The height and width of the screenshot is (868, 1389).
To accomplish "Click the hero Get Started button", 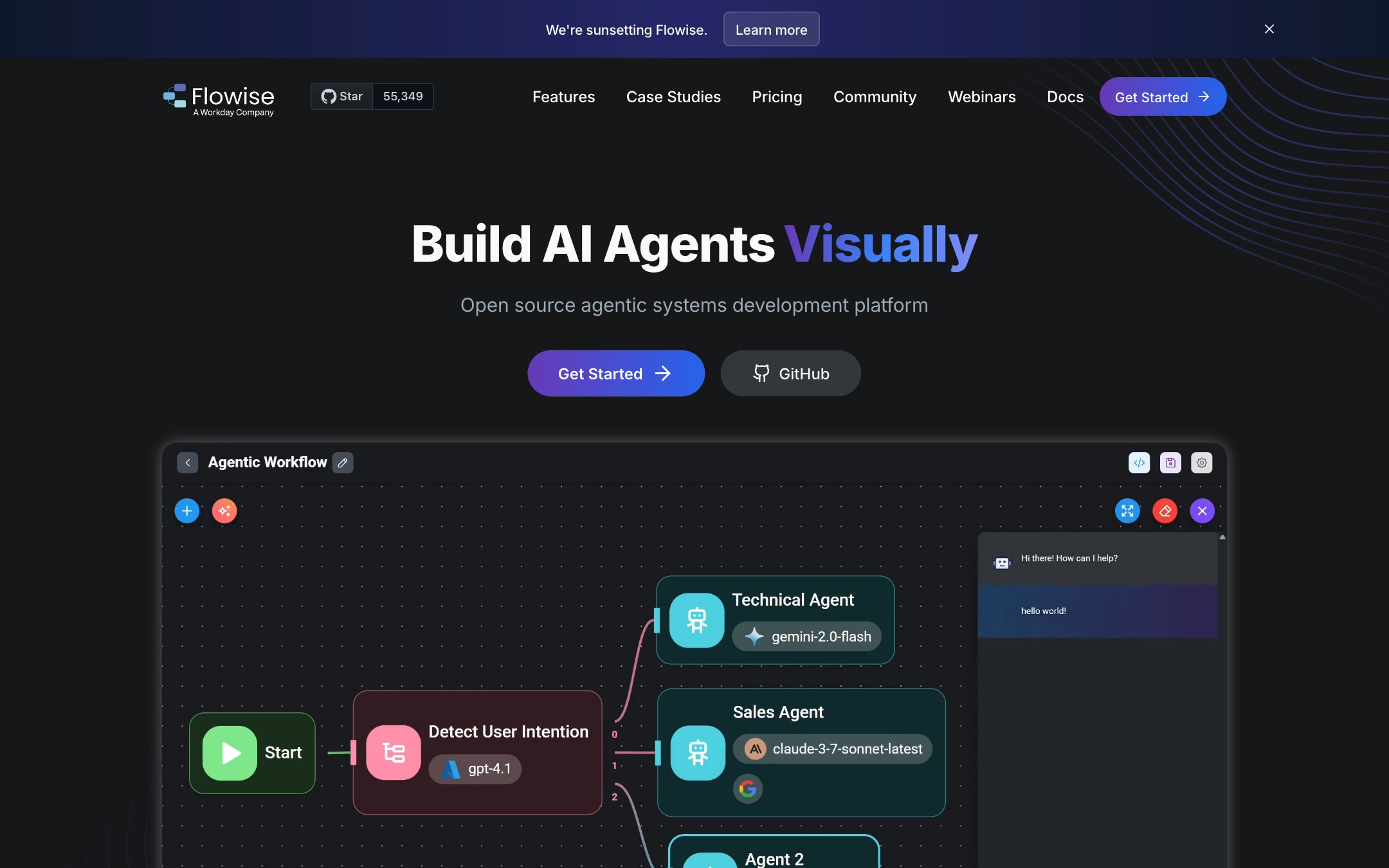I will pyautogui.click(x=615, y=373).
